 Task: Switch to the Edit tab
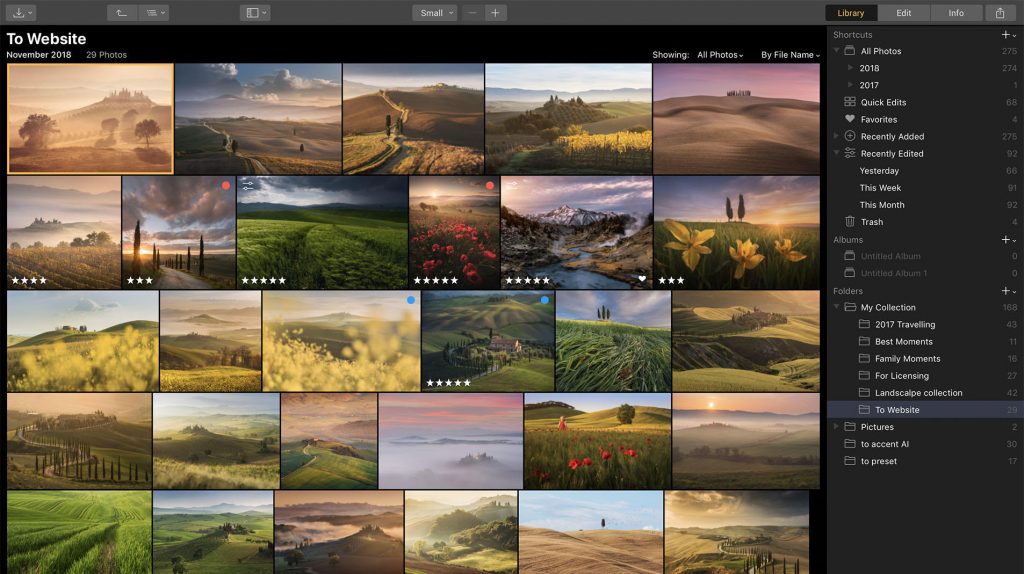tap(903, 13)
